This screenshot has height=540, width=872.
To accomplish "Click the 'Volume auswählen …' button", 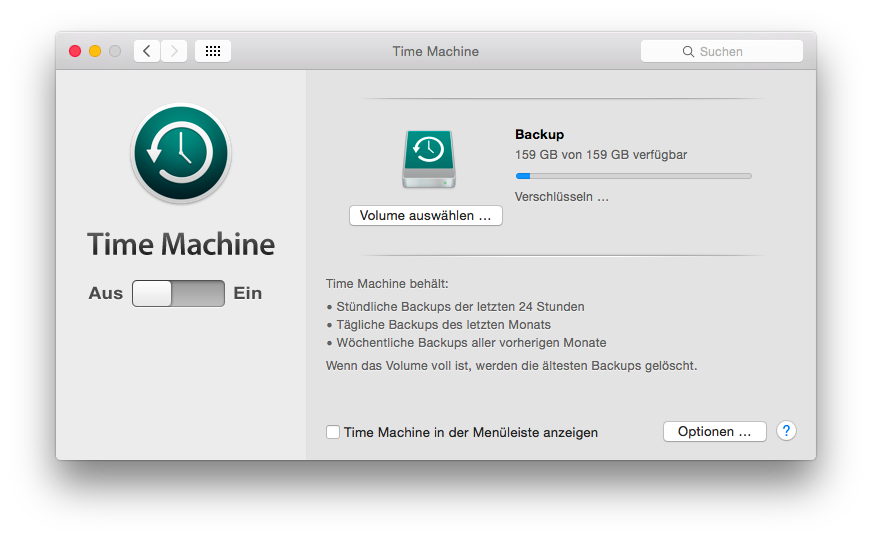I will (x=425, y=215).
